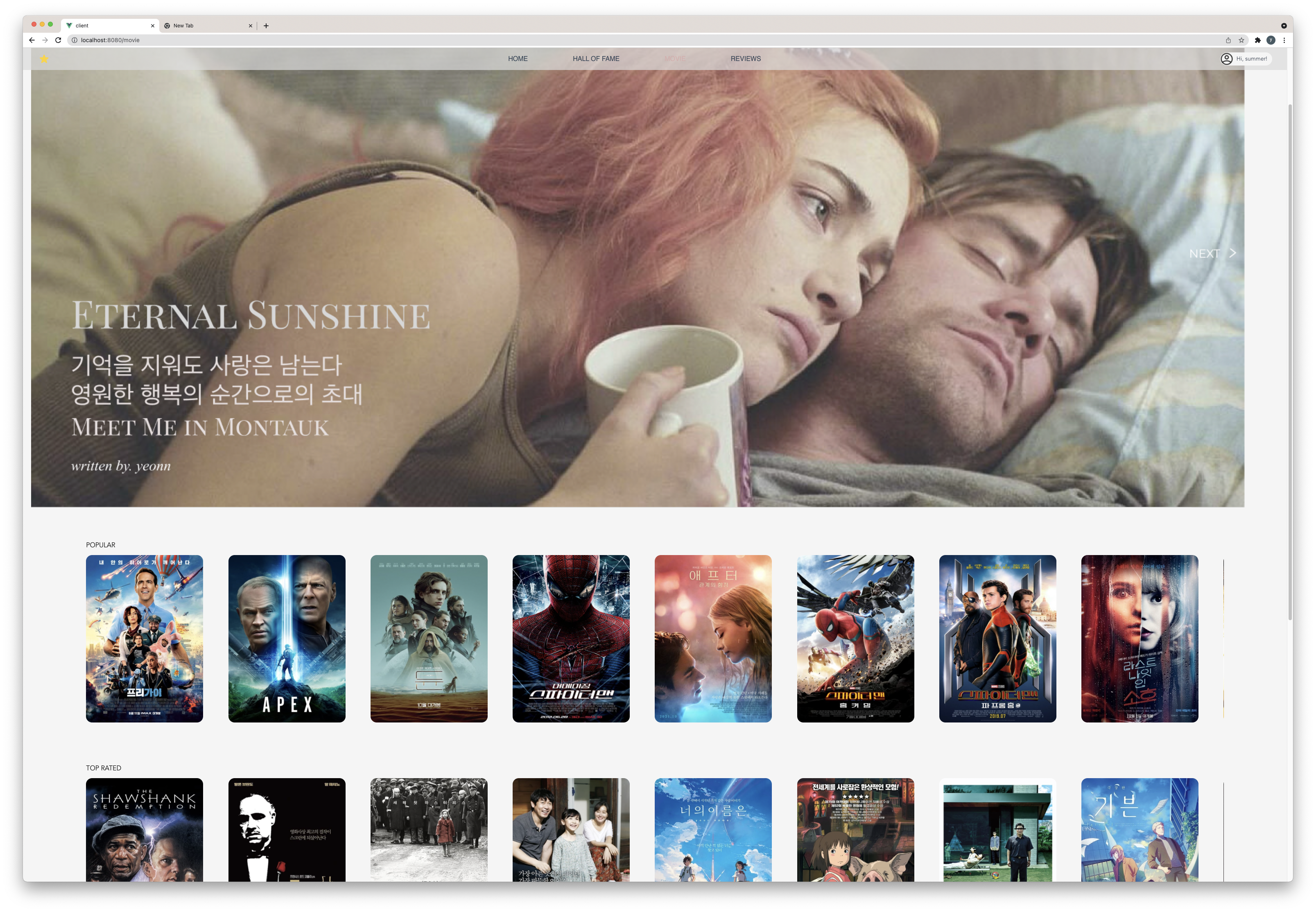
Task: Close the client tab
Action: point(153,26)
